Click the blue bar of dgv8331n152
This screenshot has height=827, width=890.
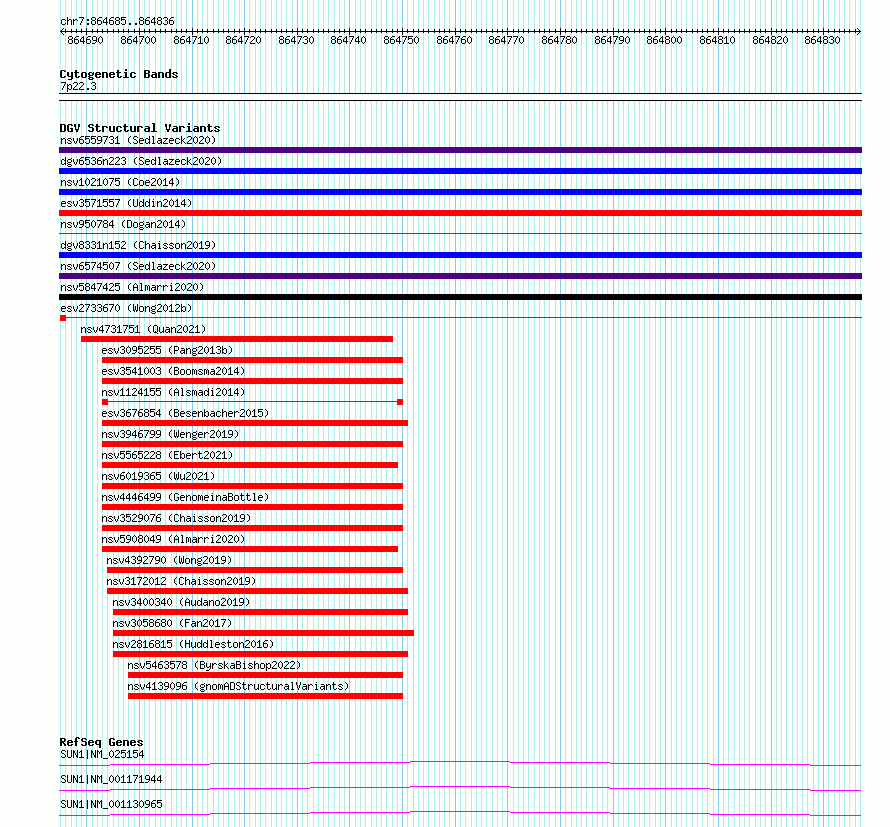click(460, 255)
